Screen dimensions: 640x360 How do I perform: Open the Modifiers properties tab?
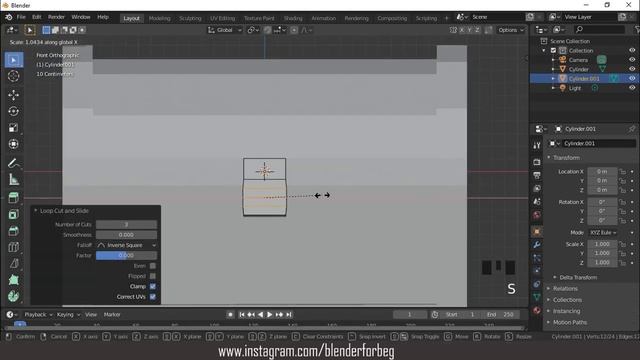pyautogui.click(x=537, y=245)
